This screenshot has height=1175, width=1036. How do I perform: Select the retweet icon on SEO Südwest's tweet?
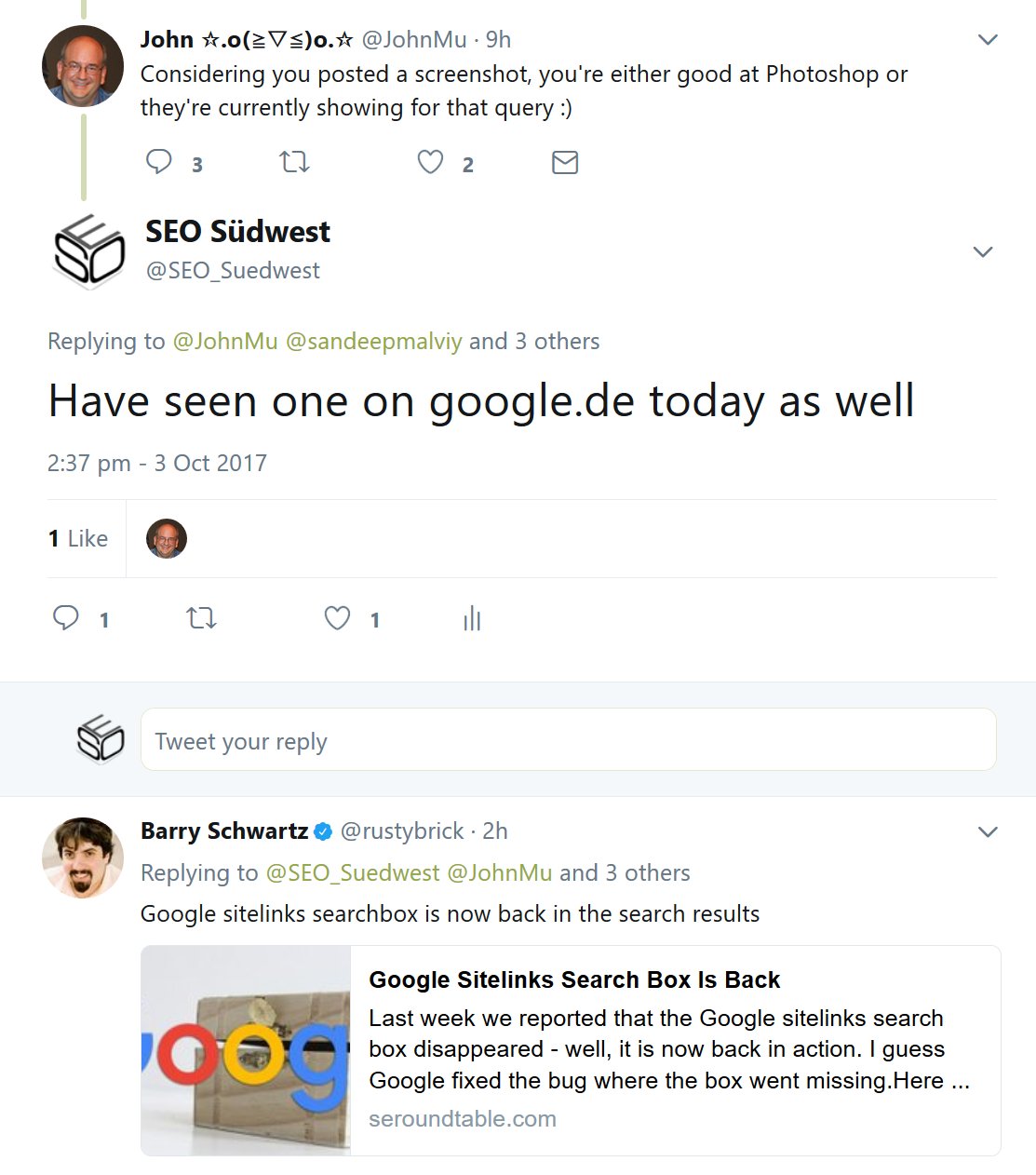tap(202, 617)
